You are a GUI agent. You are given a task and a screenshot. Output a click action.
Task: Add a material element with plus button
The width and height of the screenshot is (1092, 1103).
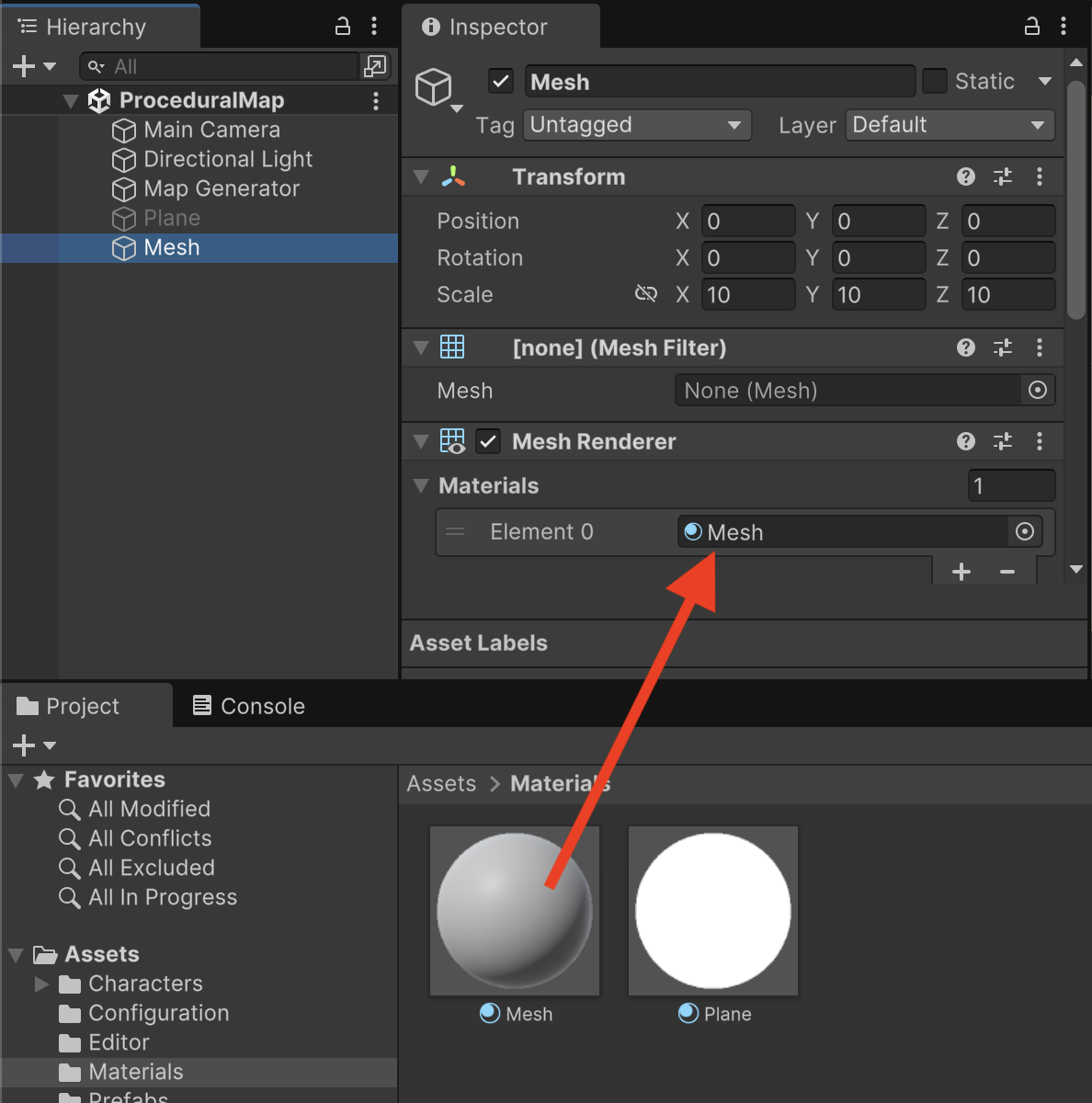point(961,572)
